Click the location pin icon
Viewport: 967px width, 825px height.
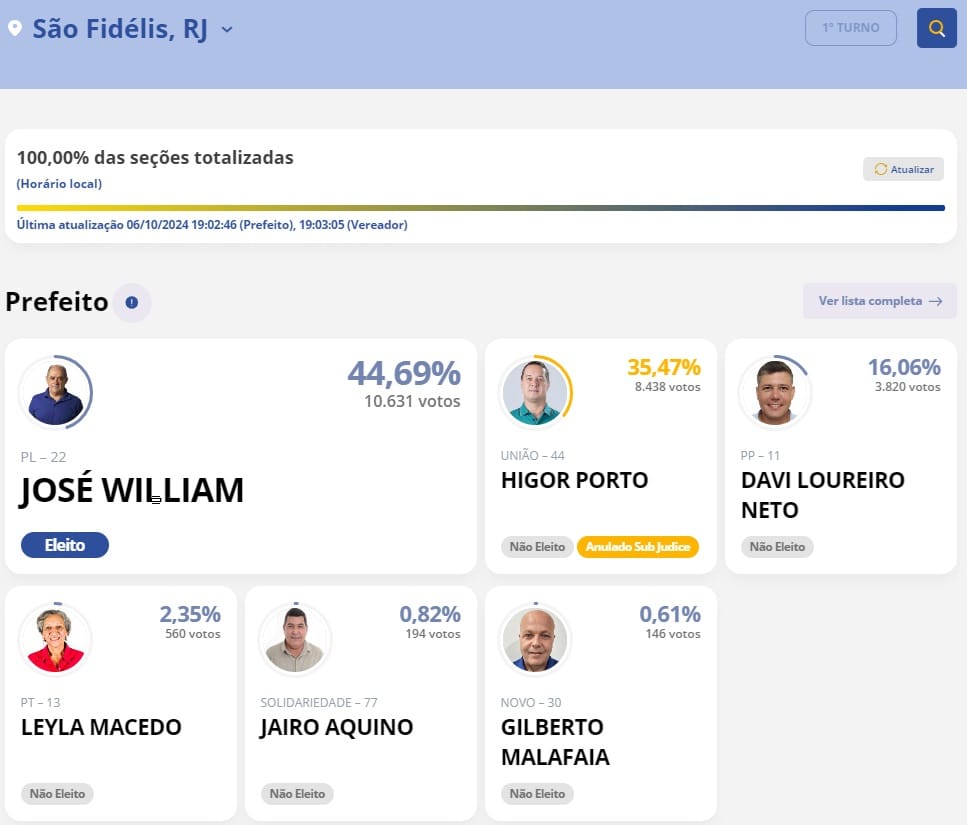point(15,28)
